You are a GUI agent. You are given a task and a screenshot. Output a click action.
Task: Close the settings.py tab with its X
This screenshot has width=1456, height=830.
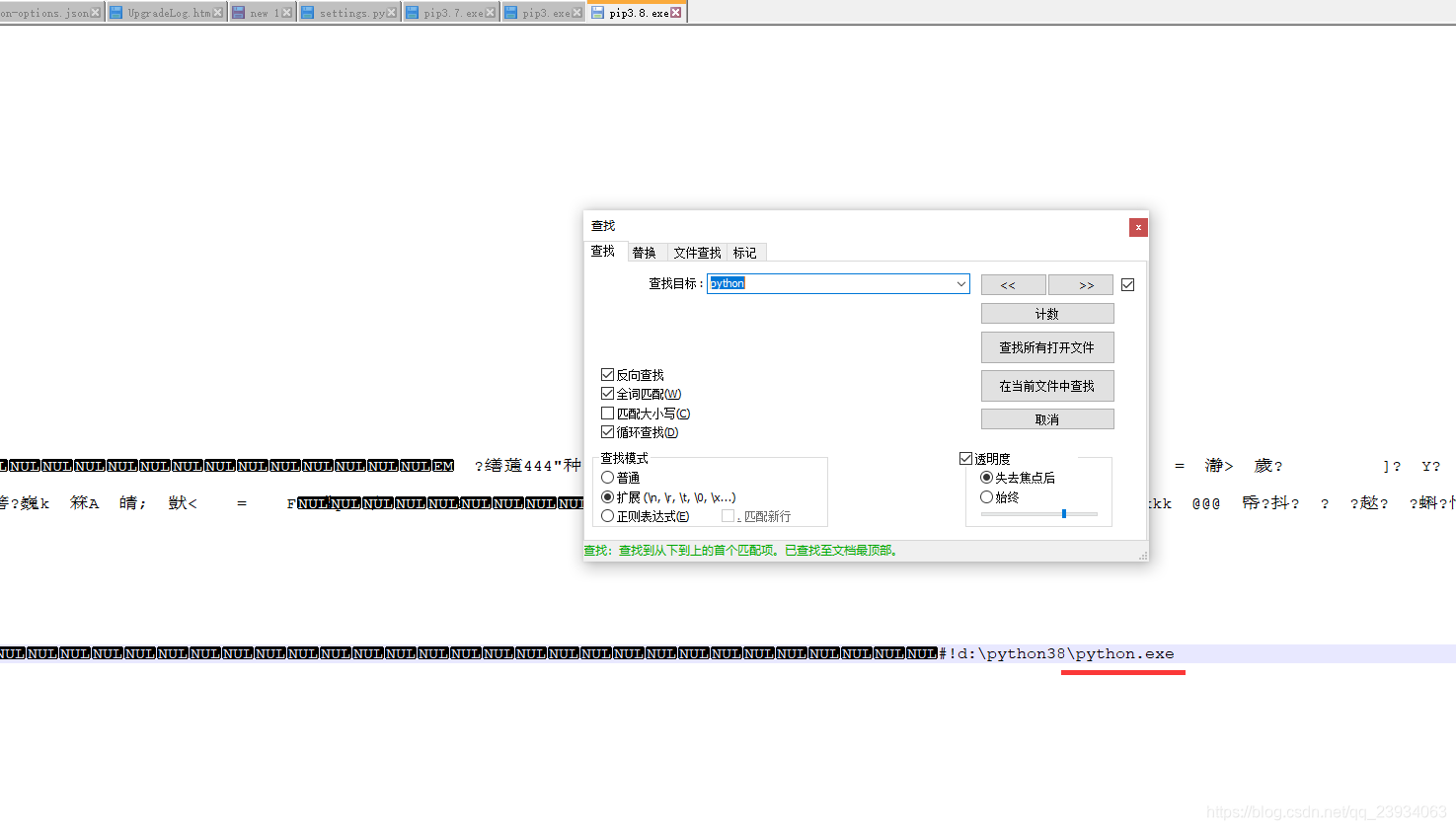pos(392,13)
